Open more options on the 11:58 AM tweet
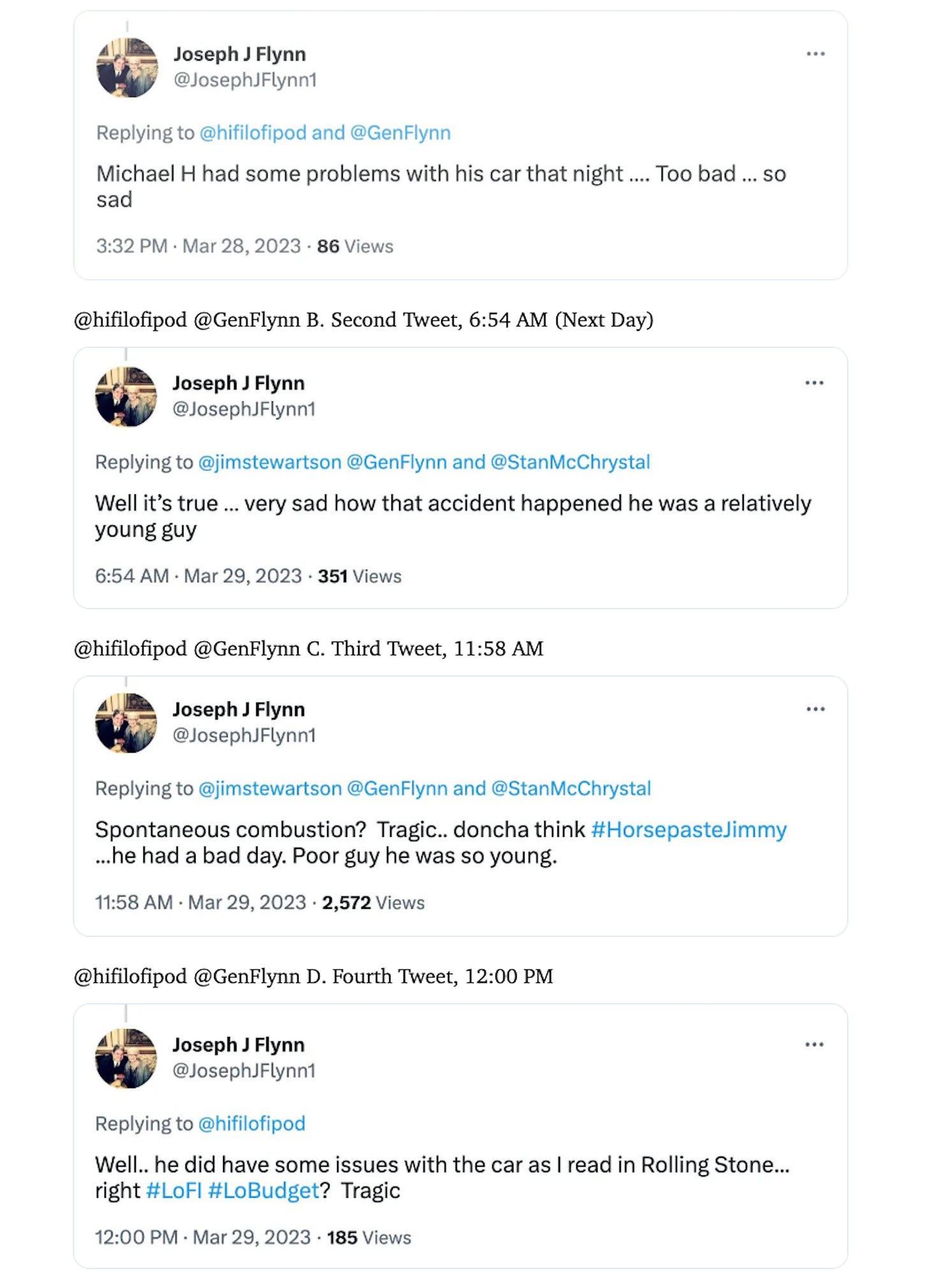Screen dimensions: 928x1288 [x=815, y=709]
